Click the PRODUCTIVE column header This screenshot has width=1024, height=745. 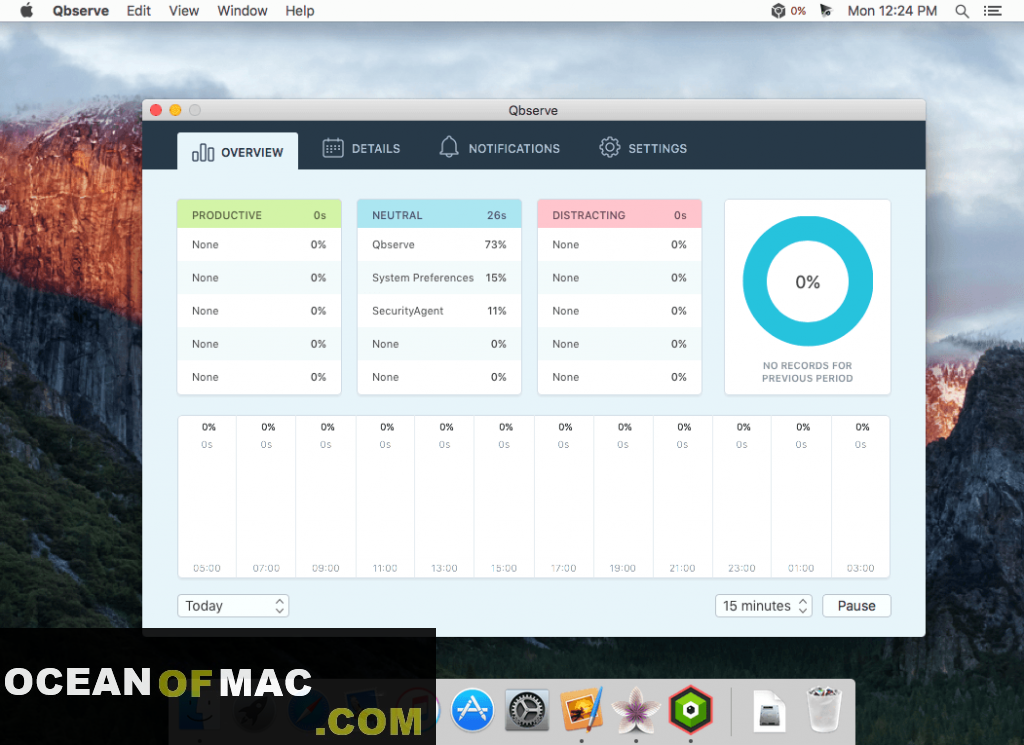[259, 215]
